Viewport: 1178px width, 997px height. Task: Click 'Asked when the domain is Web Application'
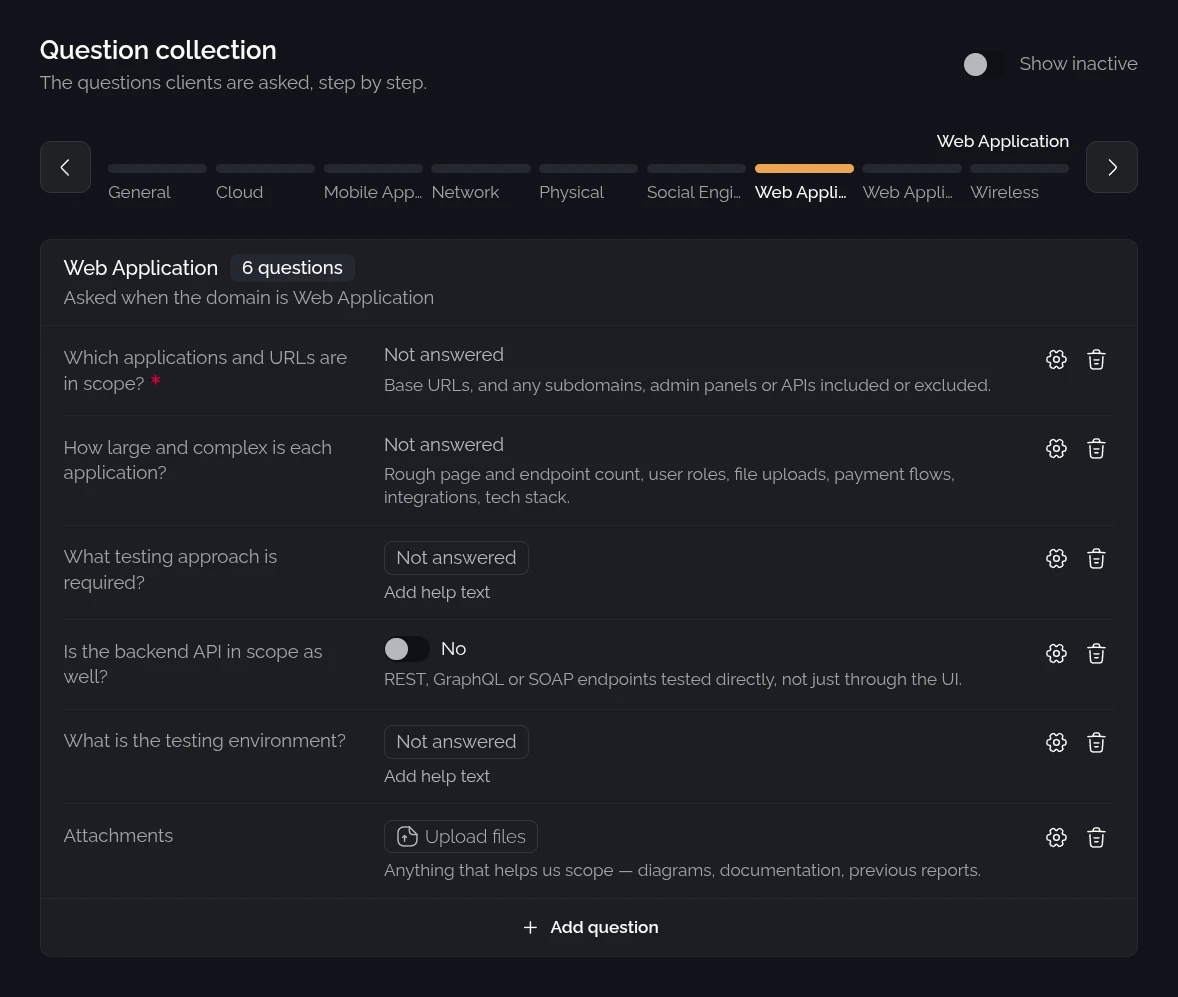[x=249, y=298]
